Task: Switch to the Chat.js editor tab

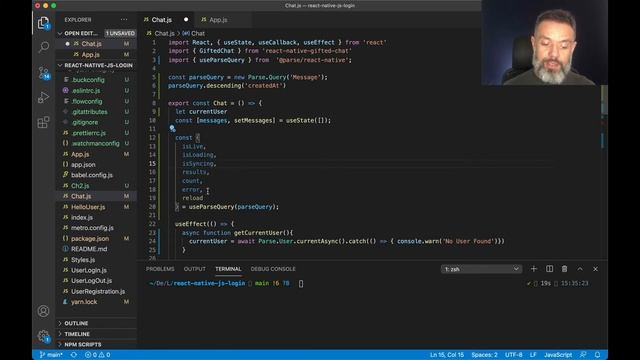Action: coord(162,20)
